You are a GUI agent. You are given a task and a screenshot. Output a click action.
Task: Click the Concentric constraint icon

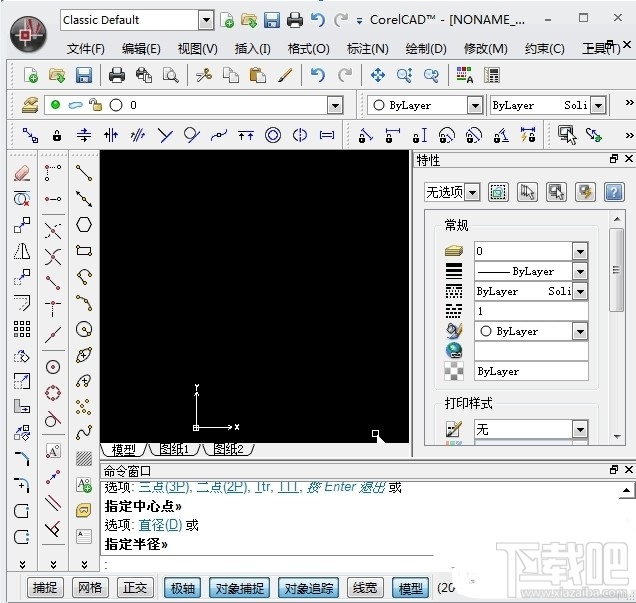pyautogui.click(x=273, y=135)
